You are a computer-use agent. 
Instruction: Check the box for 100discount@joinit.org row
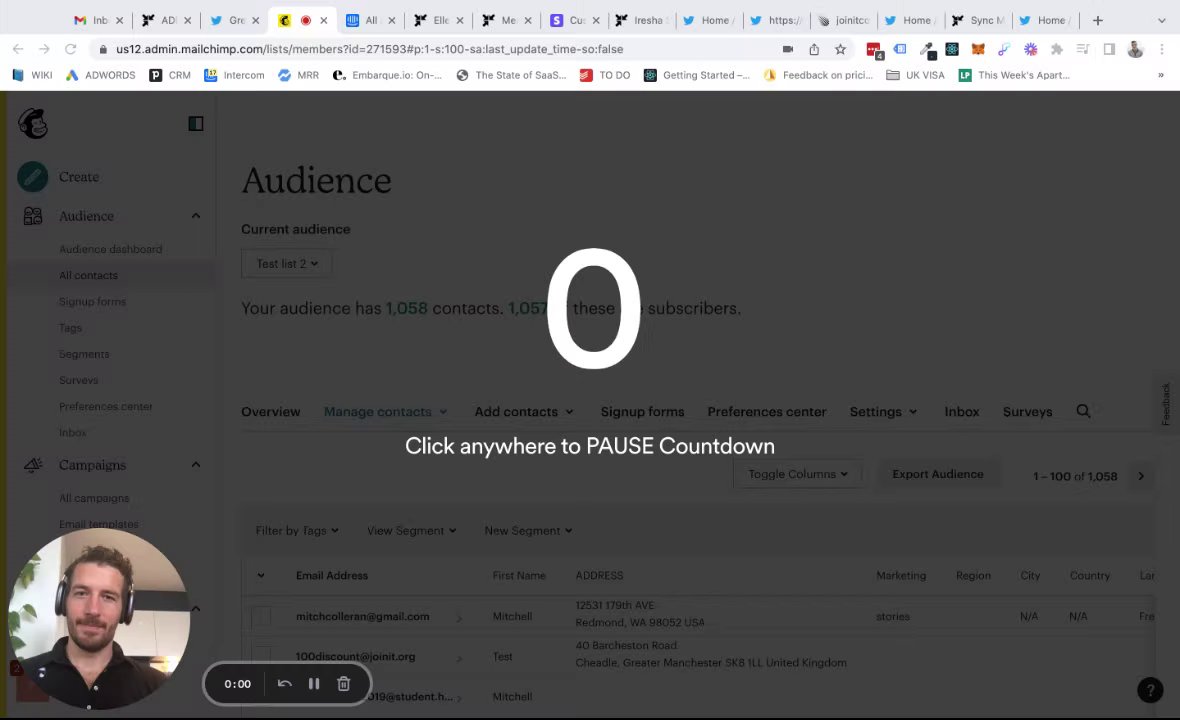[261, 656]
